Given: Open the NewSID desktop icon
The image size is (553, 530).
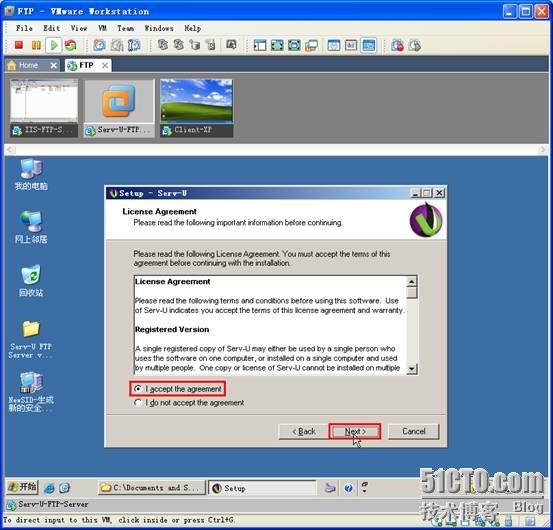Looking at the screenshot, I should point(31,392).
